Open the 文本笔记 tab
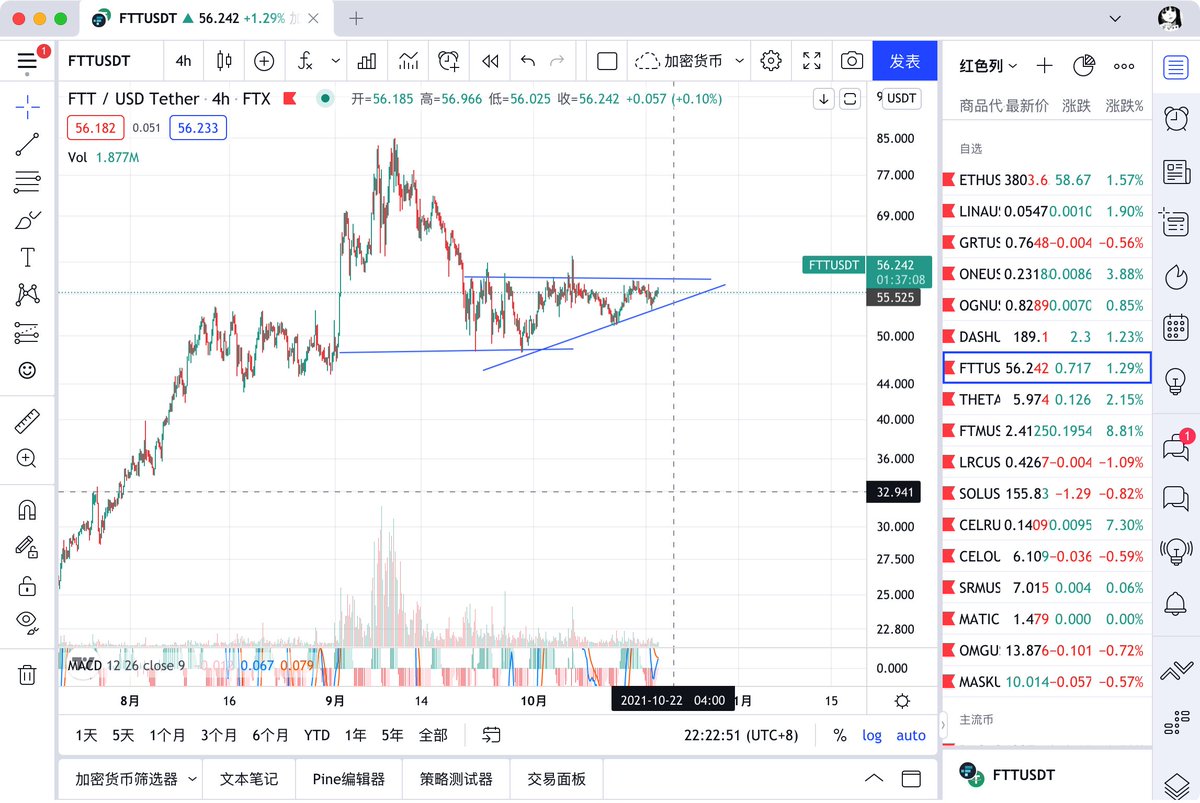 tap(249, 779)
